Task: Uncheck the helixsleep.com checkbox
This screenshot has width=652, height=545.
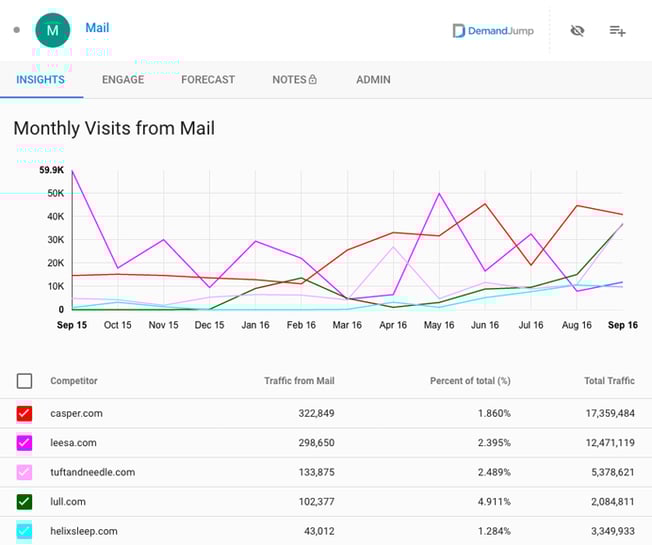Action: [x=24, y=531]
